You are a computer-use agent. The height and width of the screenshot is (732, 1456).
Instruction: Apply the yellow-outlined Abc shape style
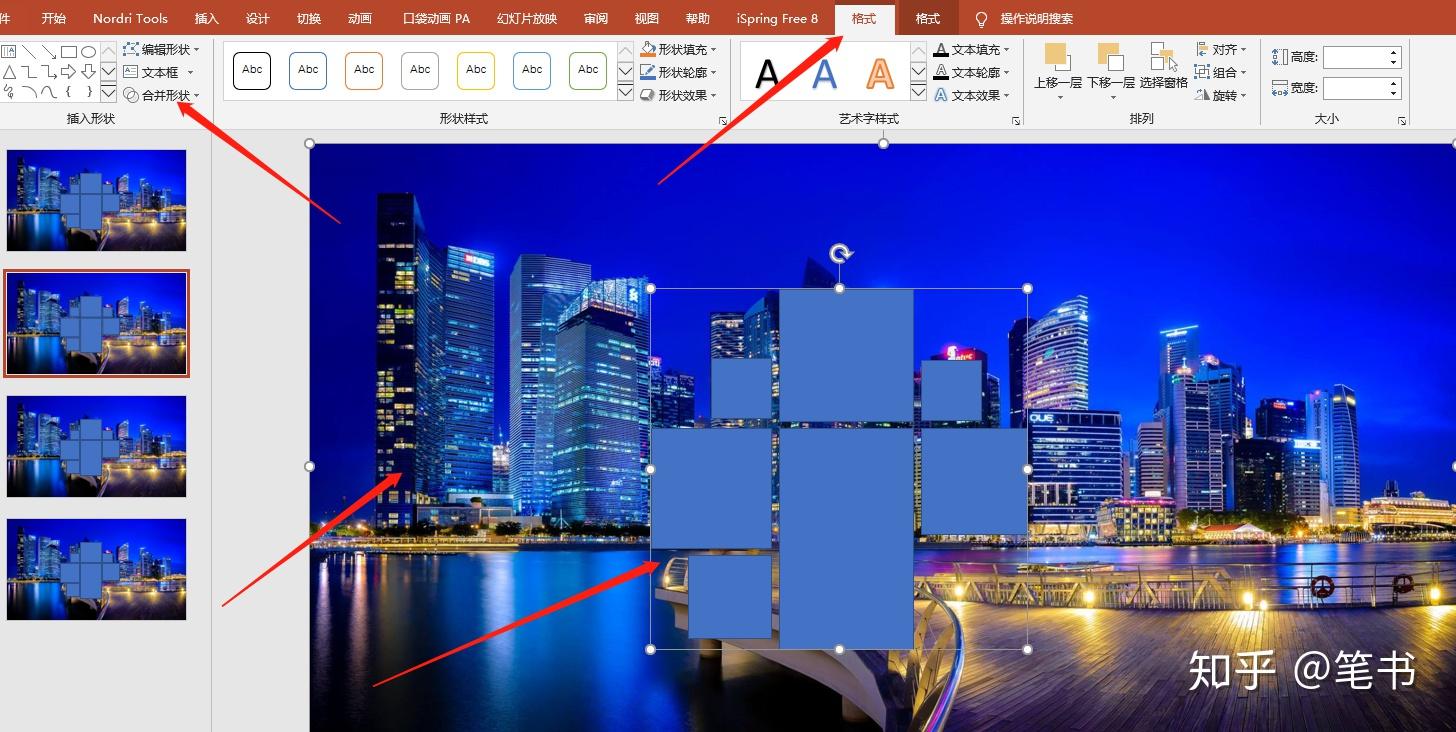click(x=476, y=71)
